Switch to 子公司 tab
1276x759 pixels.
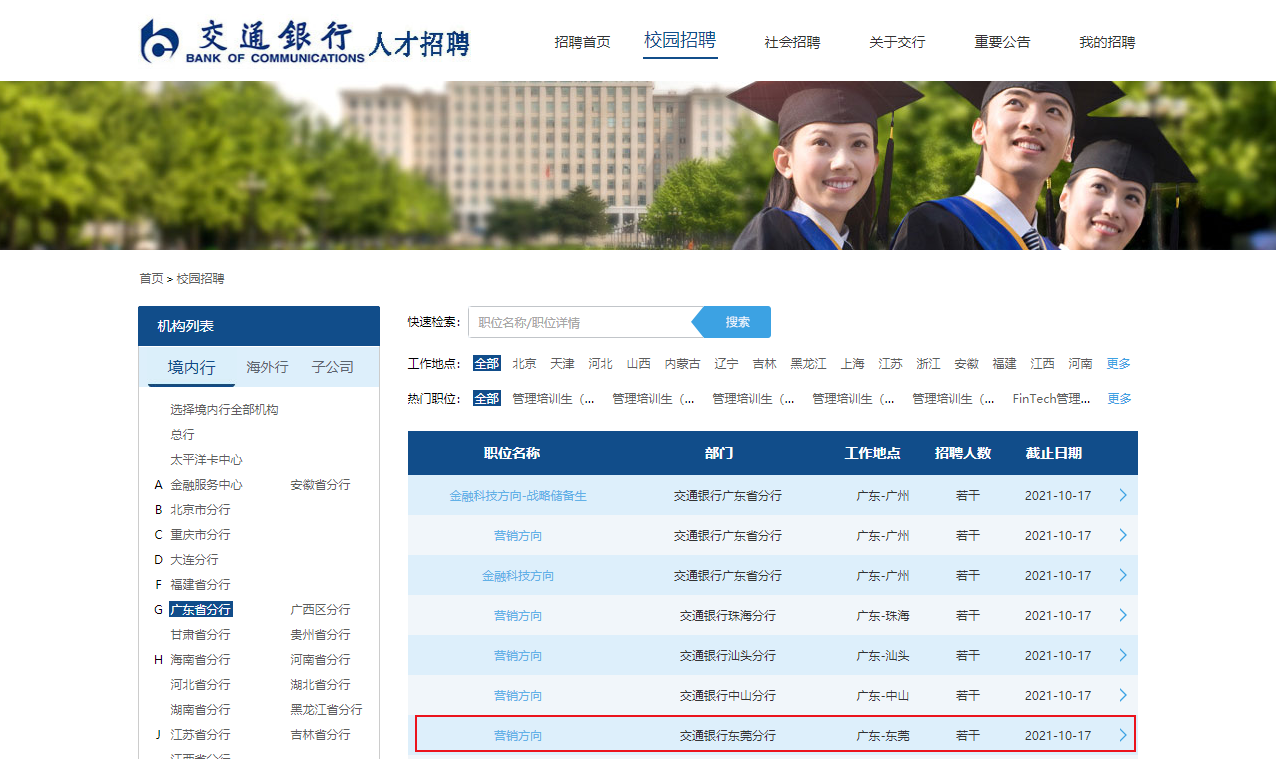click(332, 367)
